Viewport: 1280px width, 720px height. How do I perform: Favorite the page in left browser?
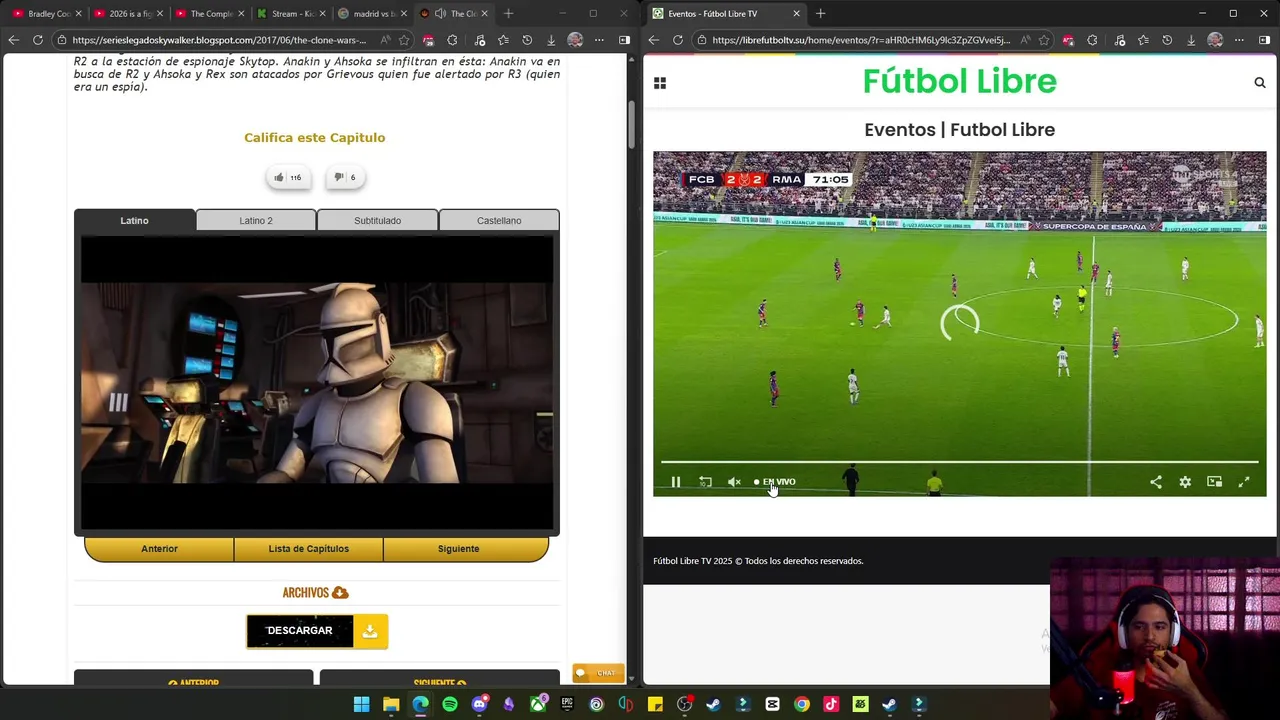tap(404, 40)
